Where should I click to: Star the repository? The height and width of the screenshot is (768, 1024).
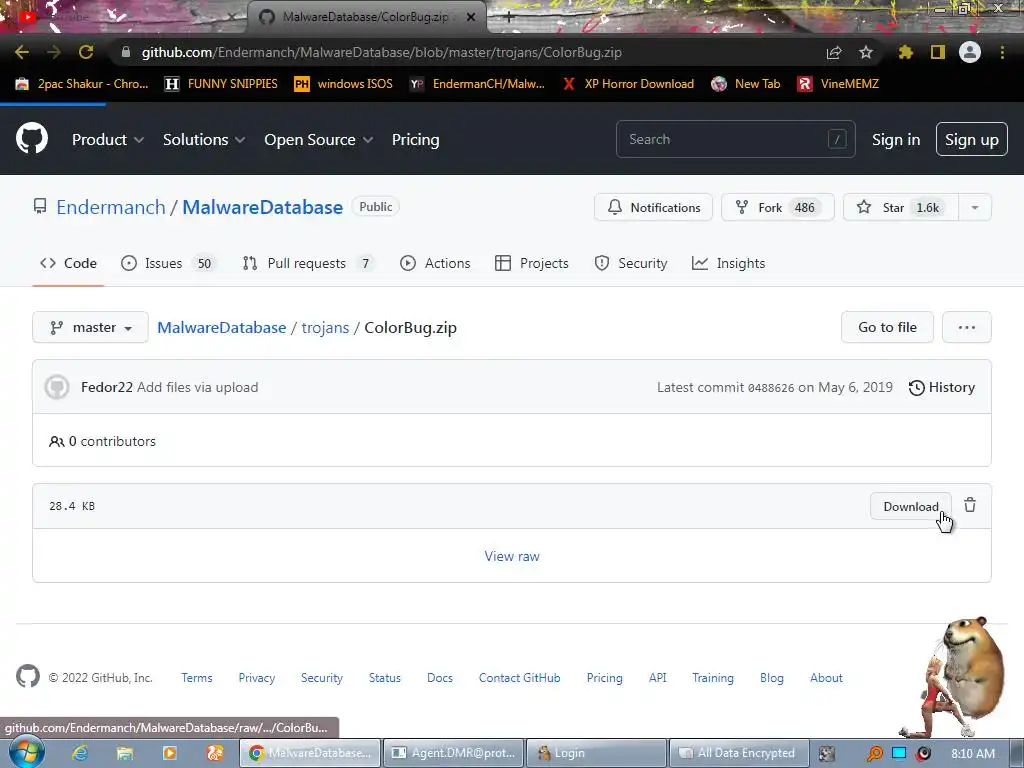tap(901, 207)
